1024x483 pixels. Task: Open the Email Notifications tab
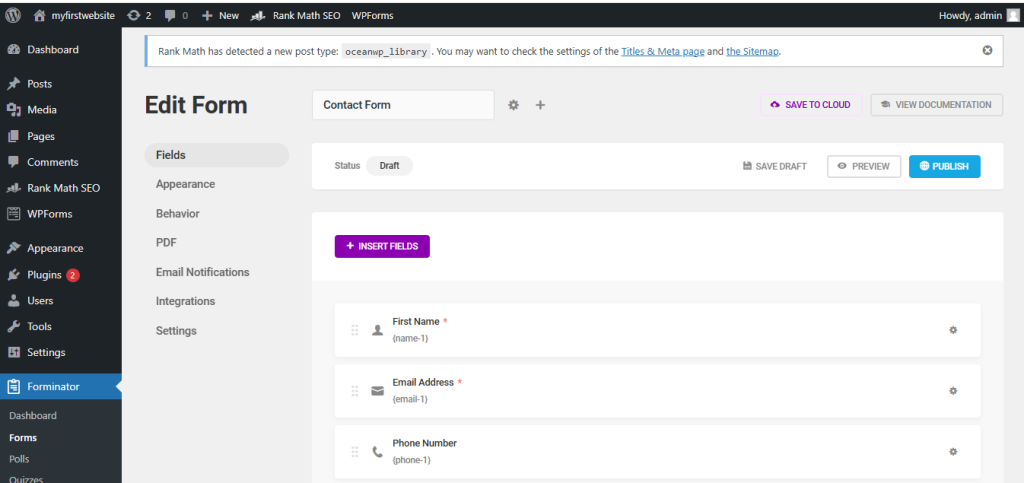tap(202, 272)
